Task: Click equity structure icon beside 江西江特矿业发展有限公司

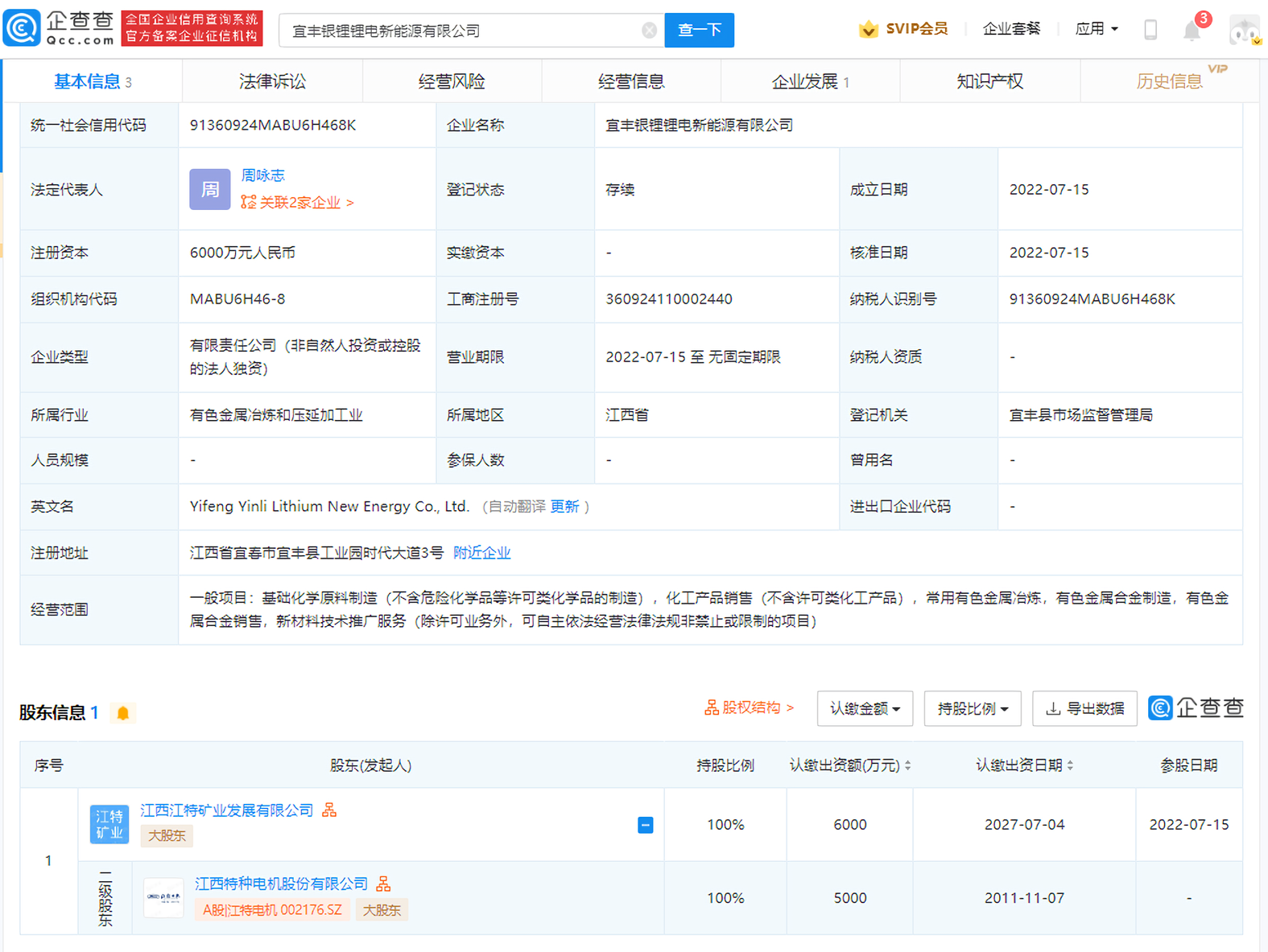Action: point(329,810)
